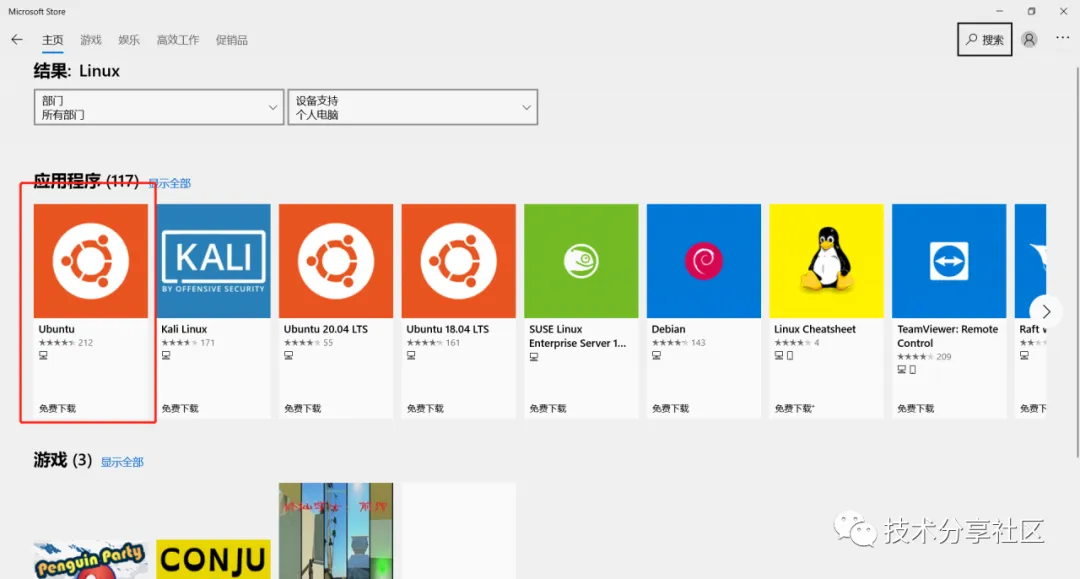
Task: Expand the 设备支持 device dropdown
Action: tap(413, 107)
